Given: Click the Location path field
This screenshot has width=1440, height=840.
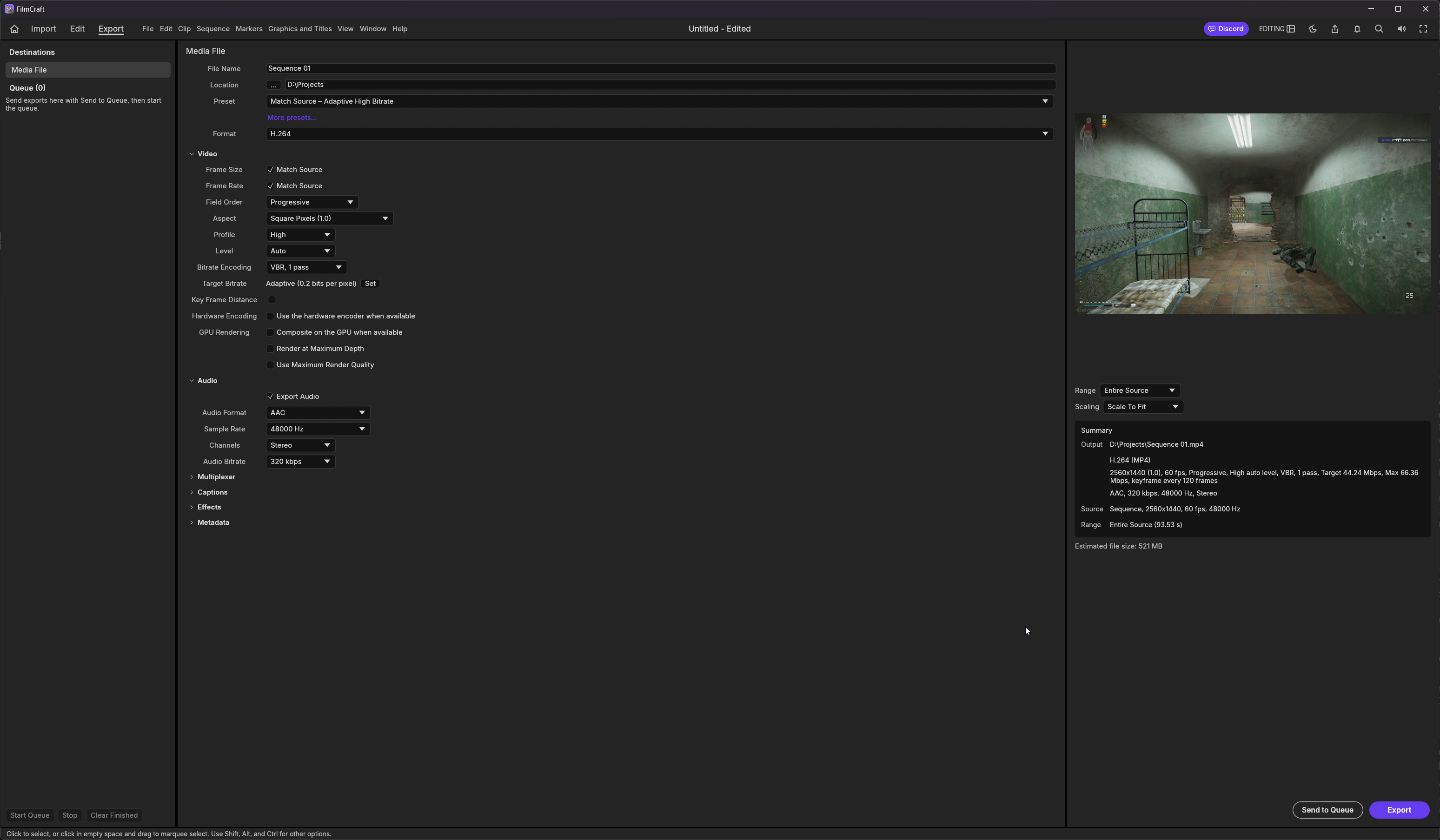Looking at the screenshot, I should tap(670, 85).
